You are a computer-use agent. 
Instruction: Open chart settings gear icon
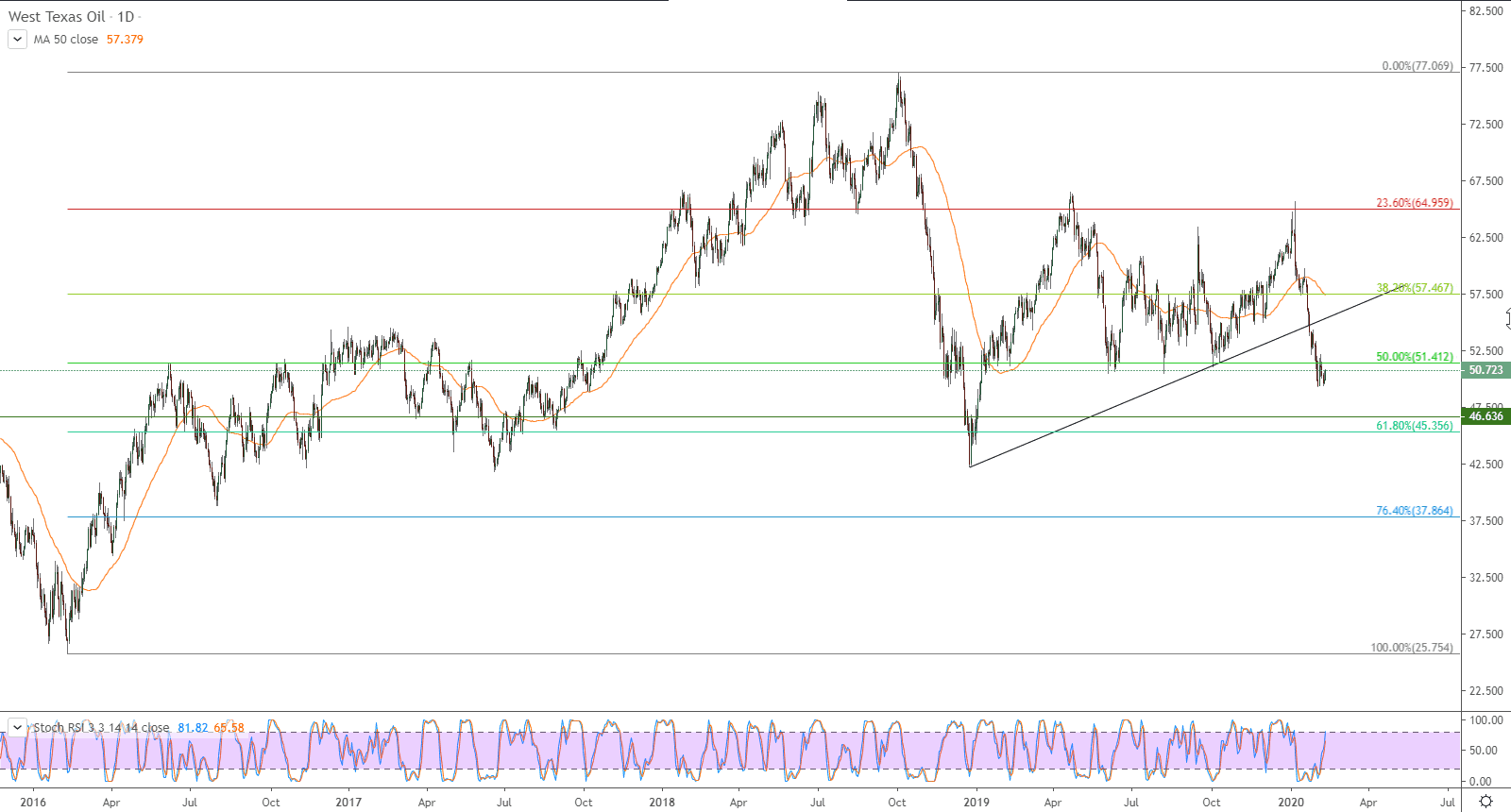1486,802
